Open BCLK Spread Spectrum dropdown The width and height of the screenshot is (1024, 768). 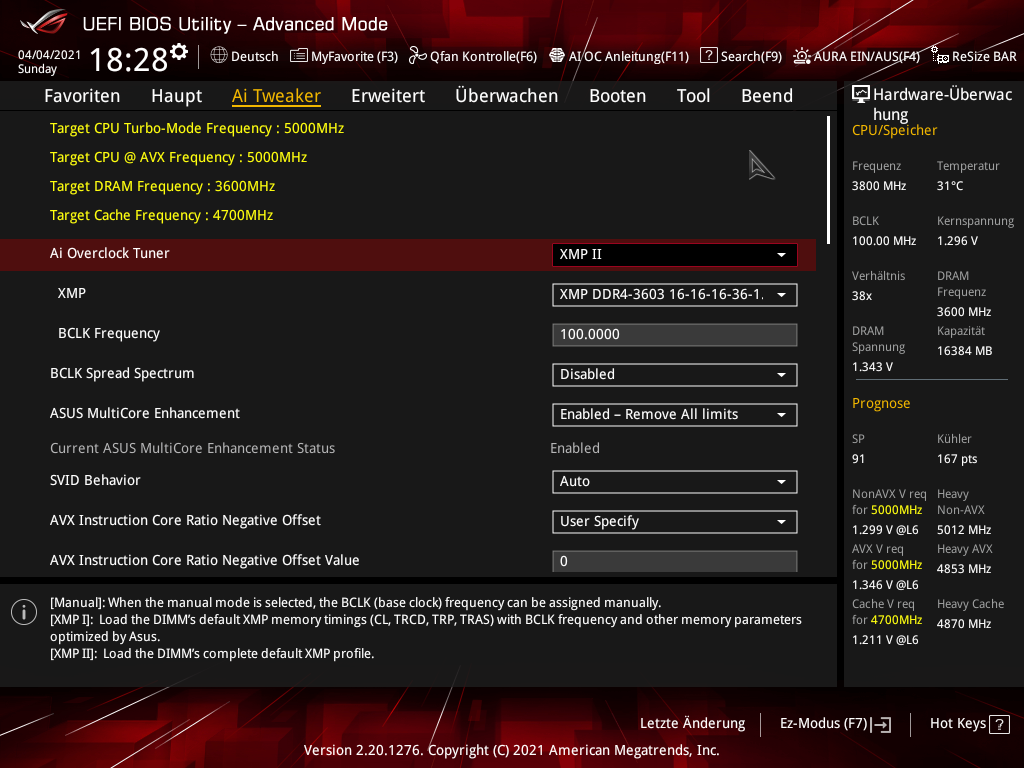coord(675,375)
